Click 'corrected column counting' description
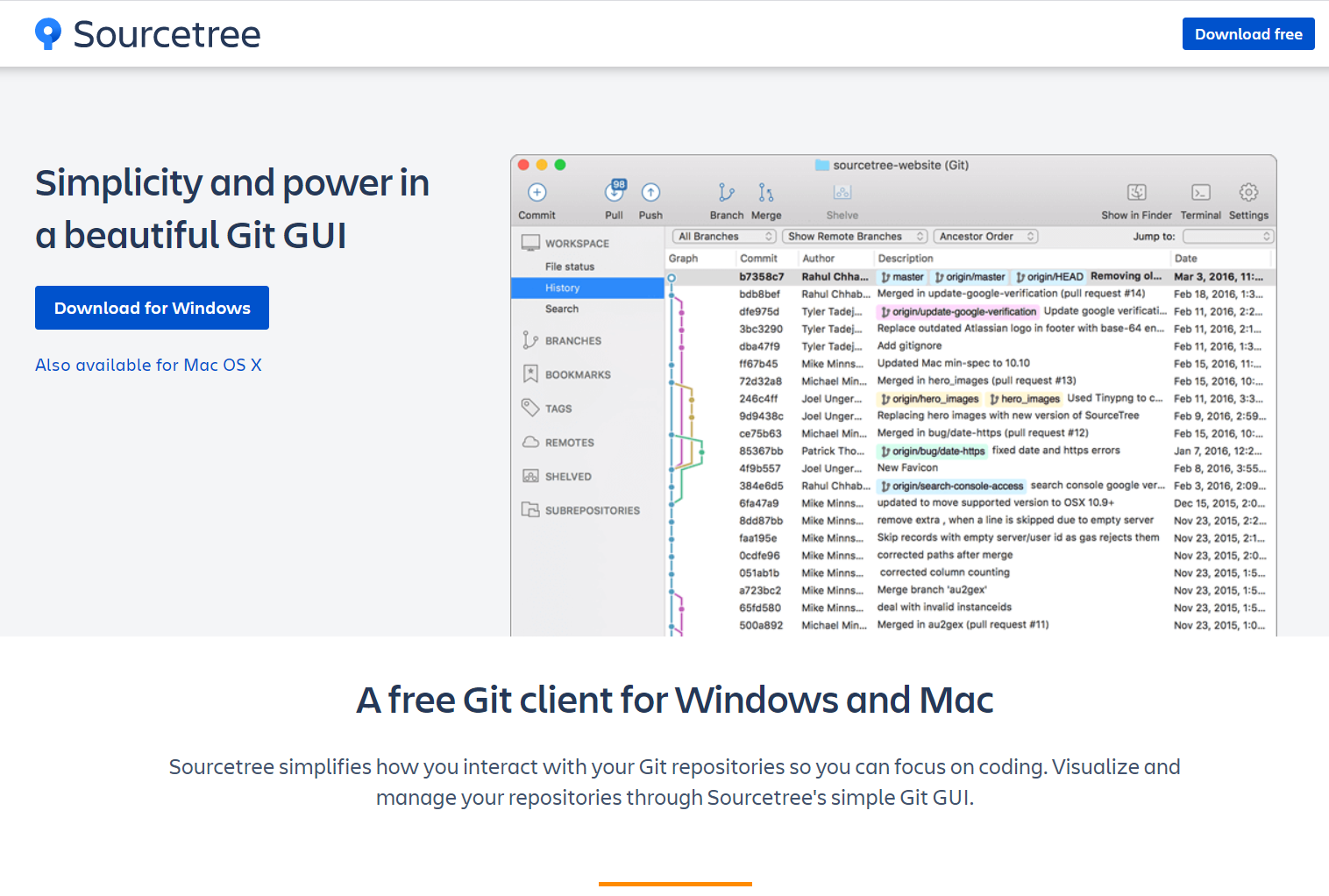Viewport: 1329px width, 896px height. [944, 572]
